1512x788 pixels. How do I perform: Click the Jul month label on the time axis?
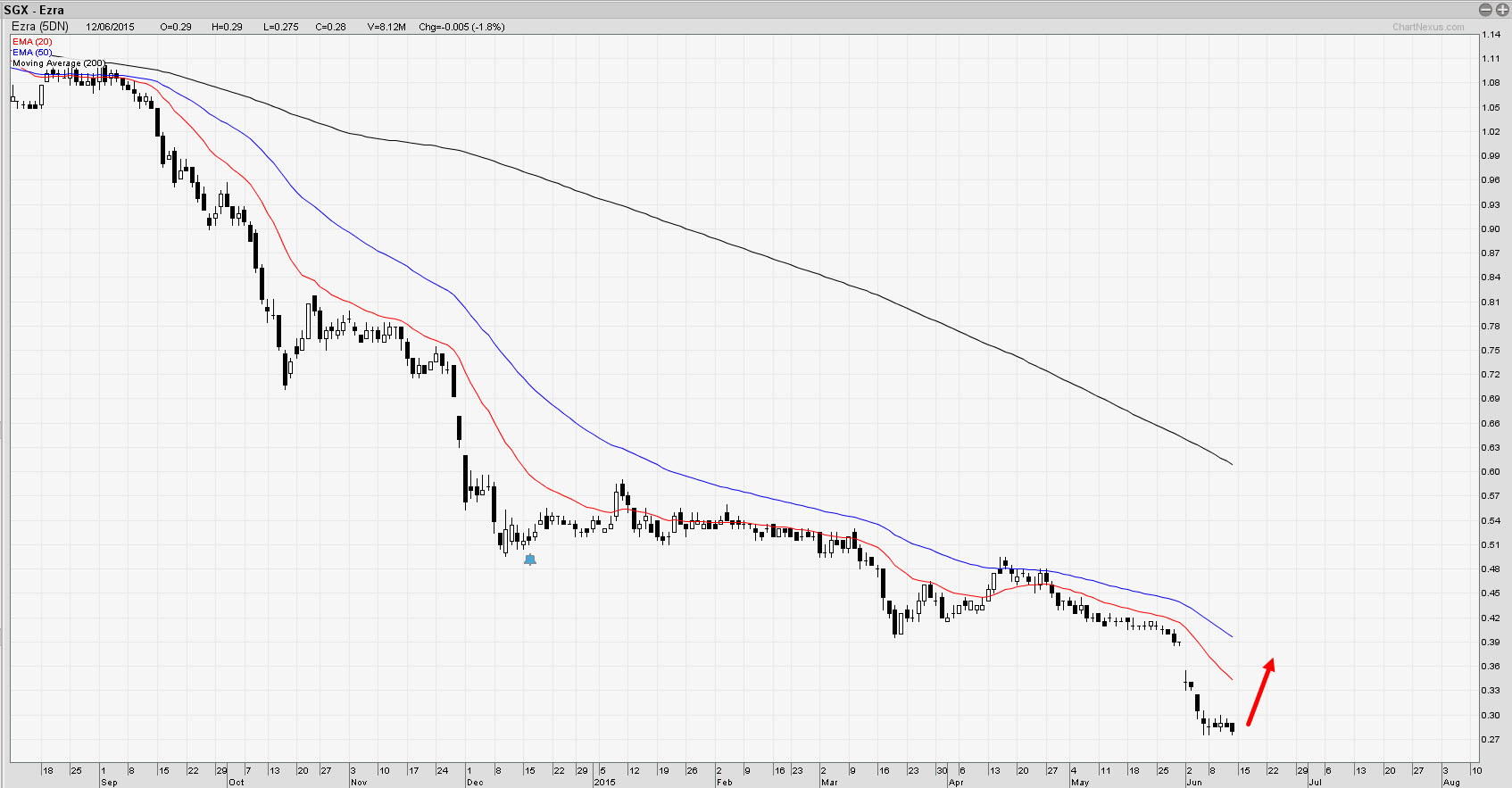pyautogui.click(x=1315, y=783)
